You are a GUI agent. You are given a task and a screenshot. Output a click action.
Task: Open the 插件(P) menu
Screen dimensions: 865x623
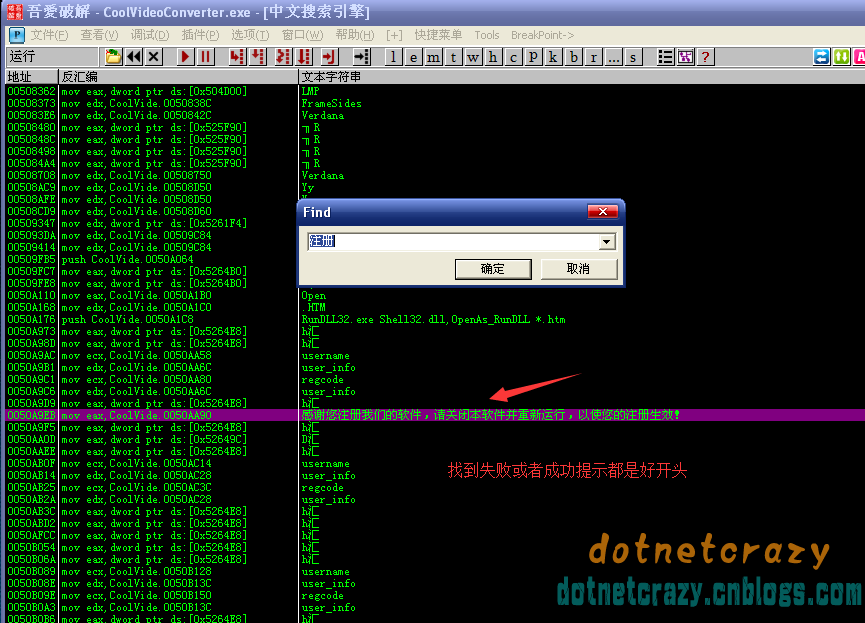click(200, 35)
